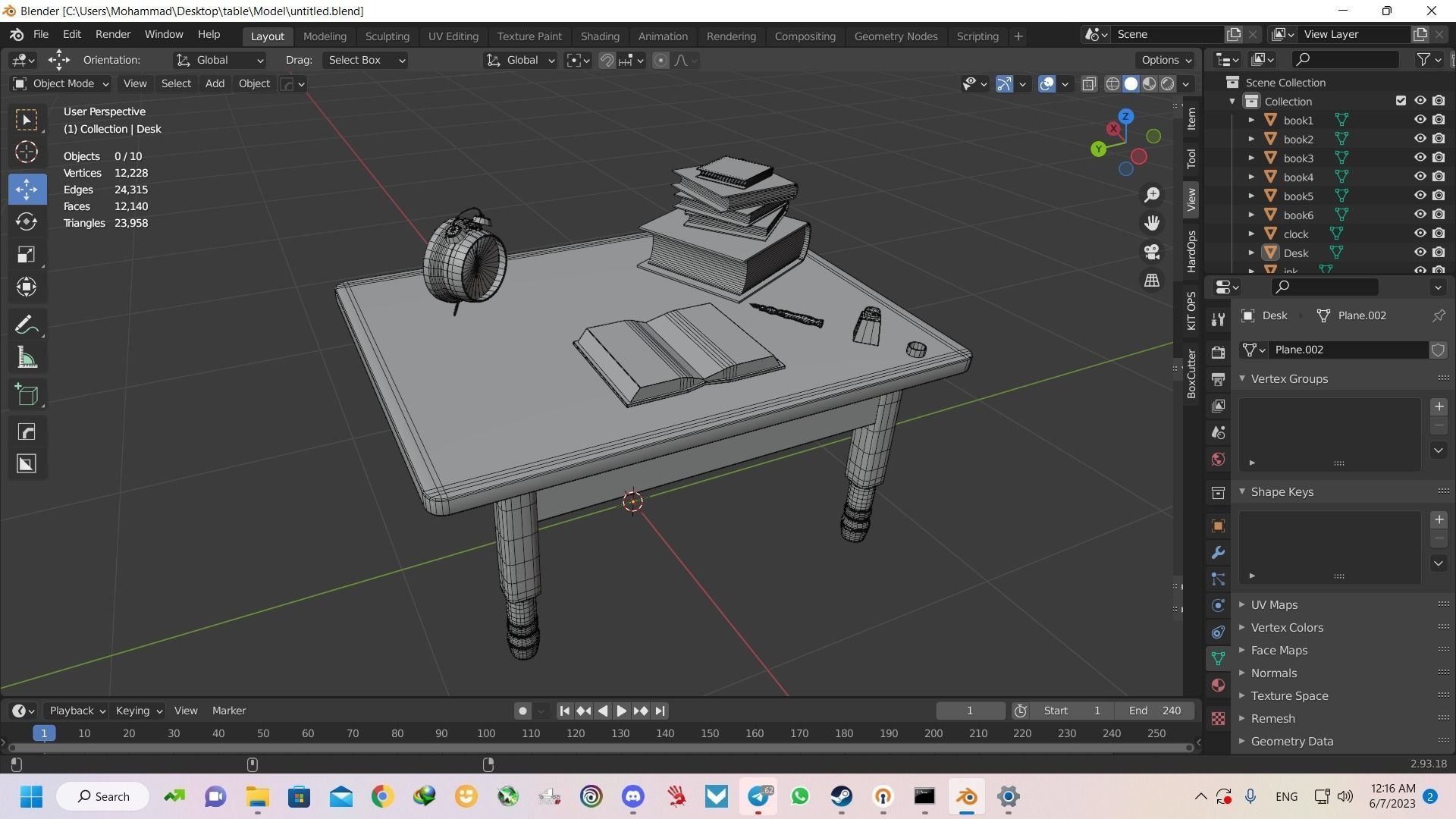The image size is (1456, 819).
Task: Disable Desk render with camera icon
Action: point(1439,253)
